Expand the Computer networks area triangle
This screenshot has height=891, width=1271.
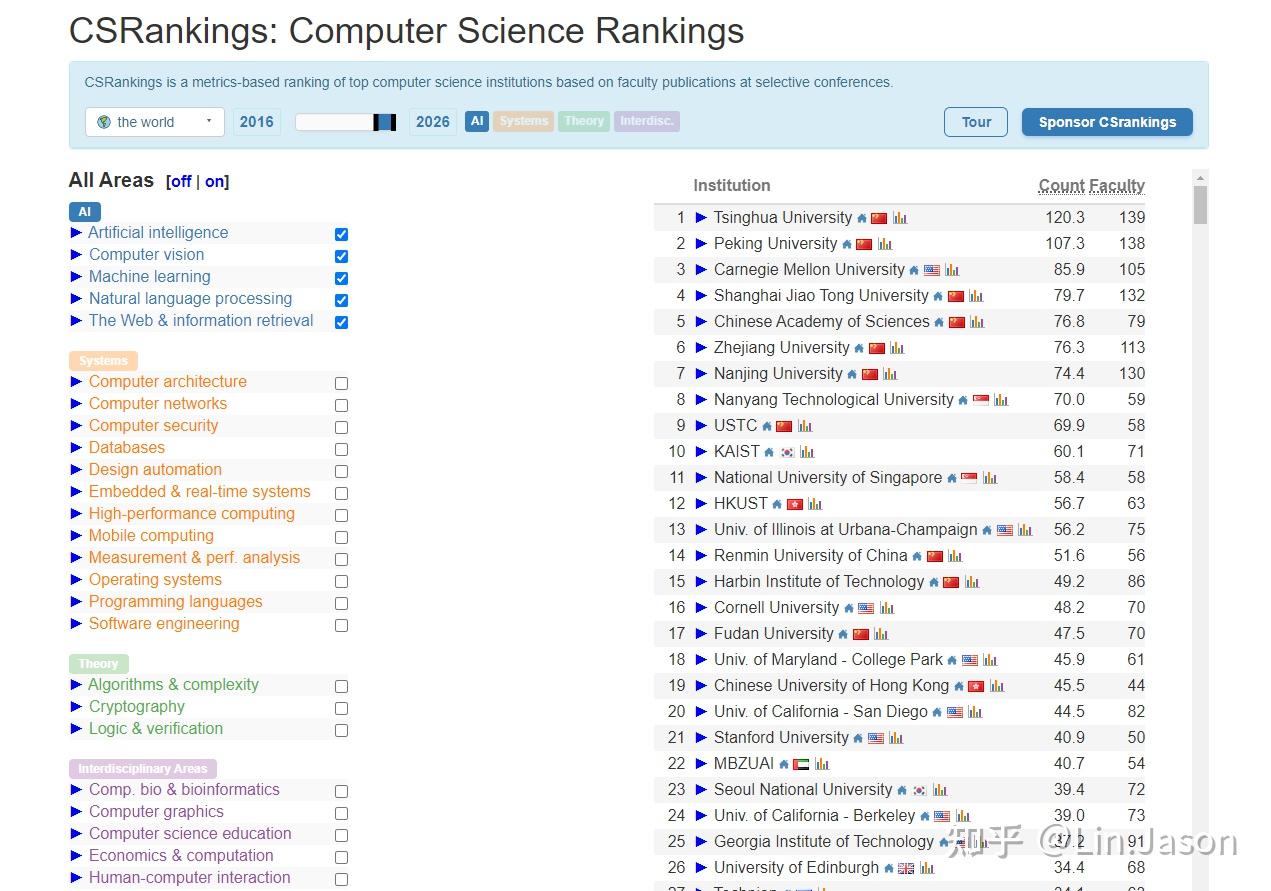(77, 404)
